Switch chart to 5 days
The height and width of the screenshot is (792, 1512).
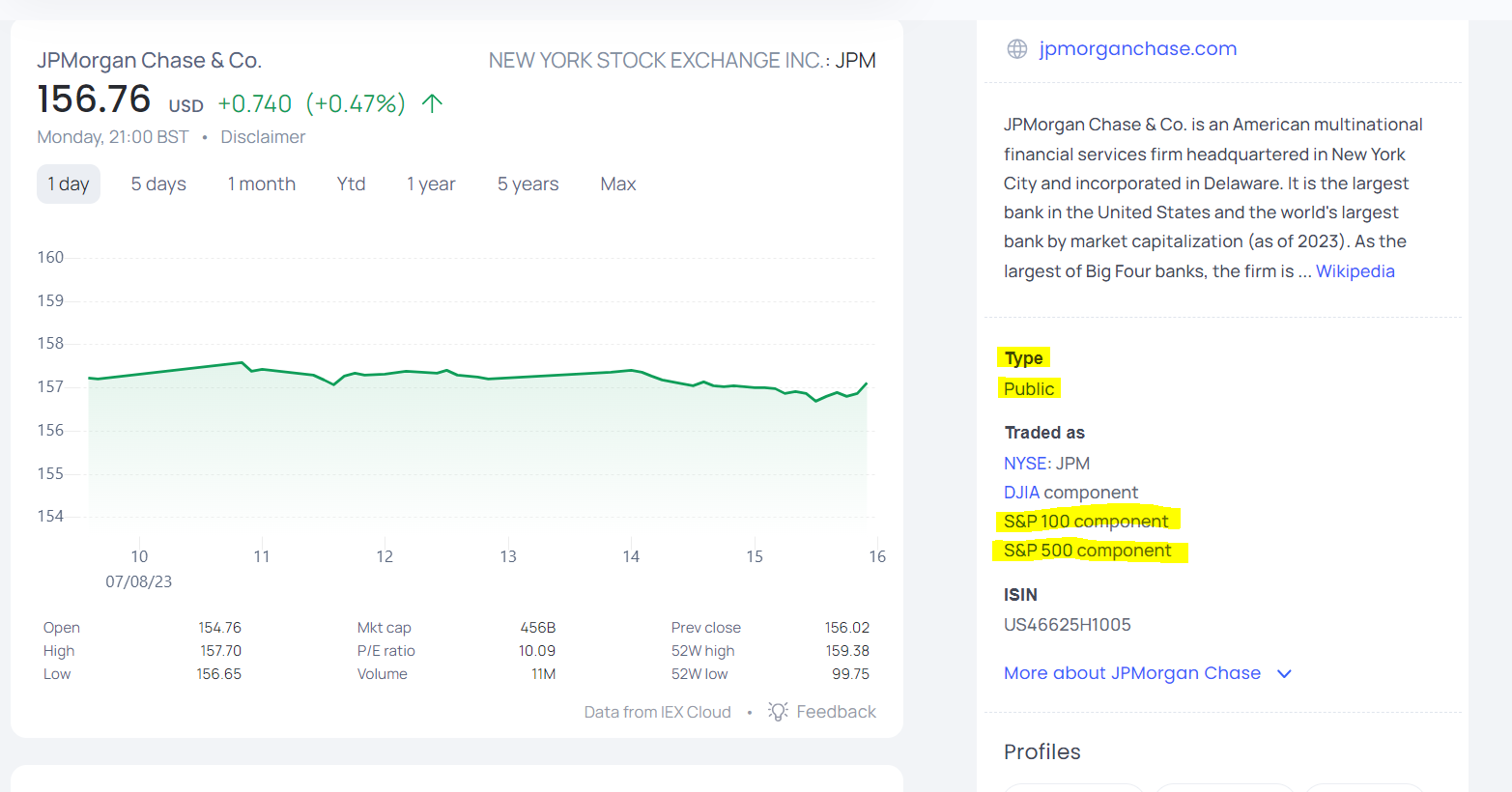pos(158,184)
